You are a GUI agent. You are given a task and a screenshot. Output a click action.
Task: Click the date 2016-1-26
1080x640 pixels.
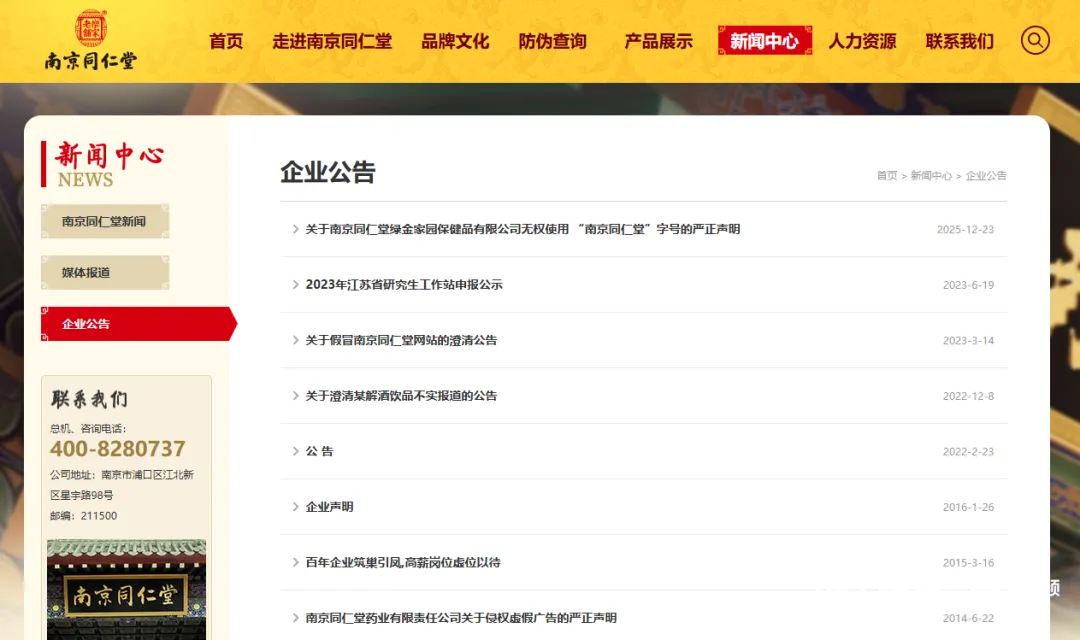(x=968, y=507)
